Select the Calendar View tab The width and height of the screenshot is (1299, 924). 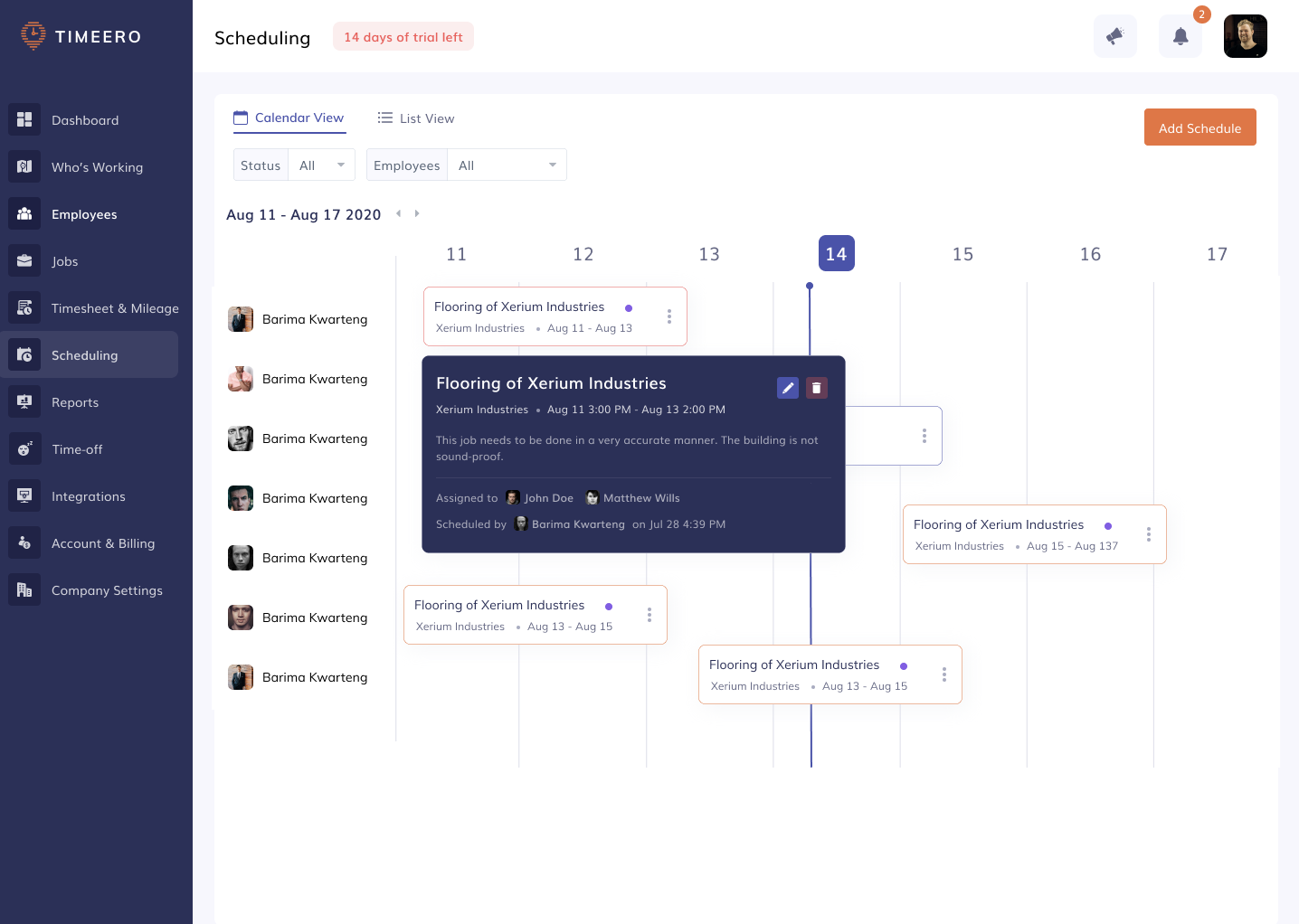click(x=289, y=118)
